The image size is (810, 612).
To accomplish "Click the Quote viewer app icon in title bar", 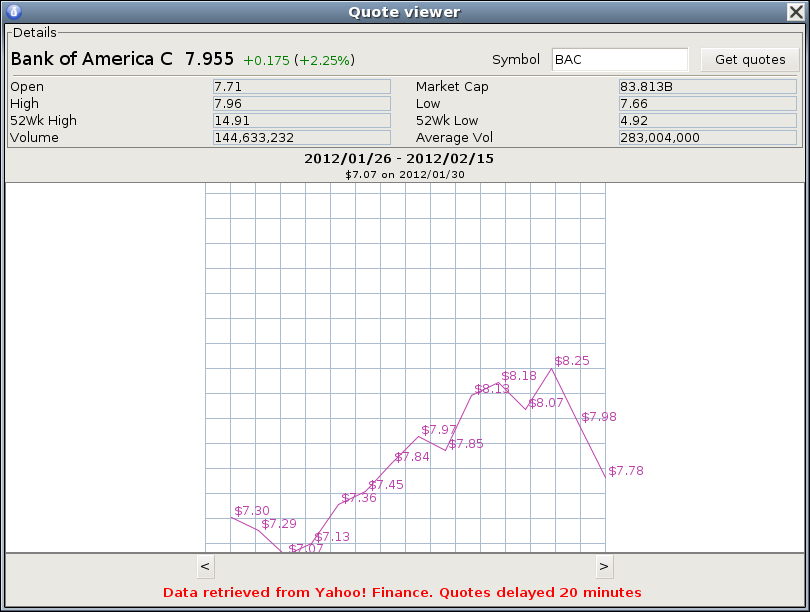I will pos(14,11).
